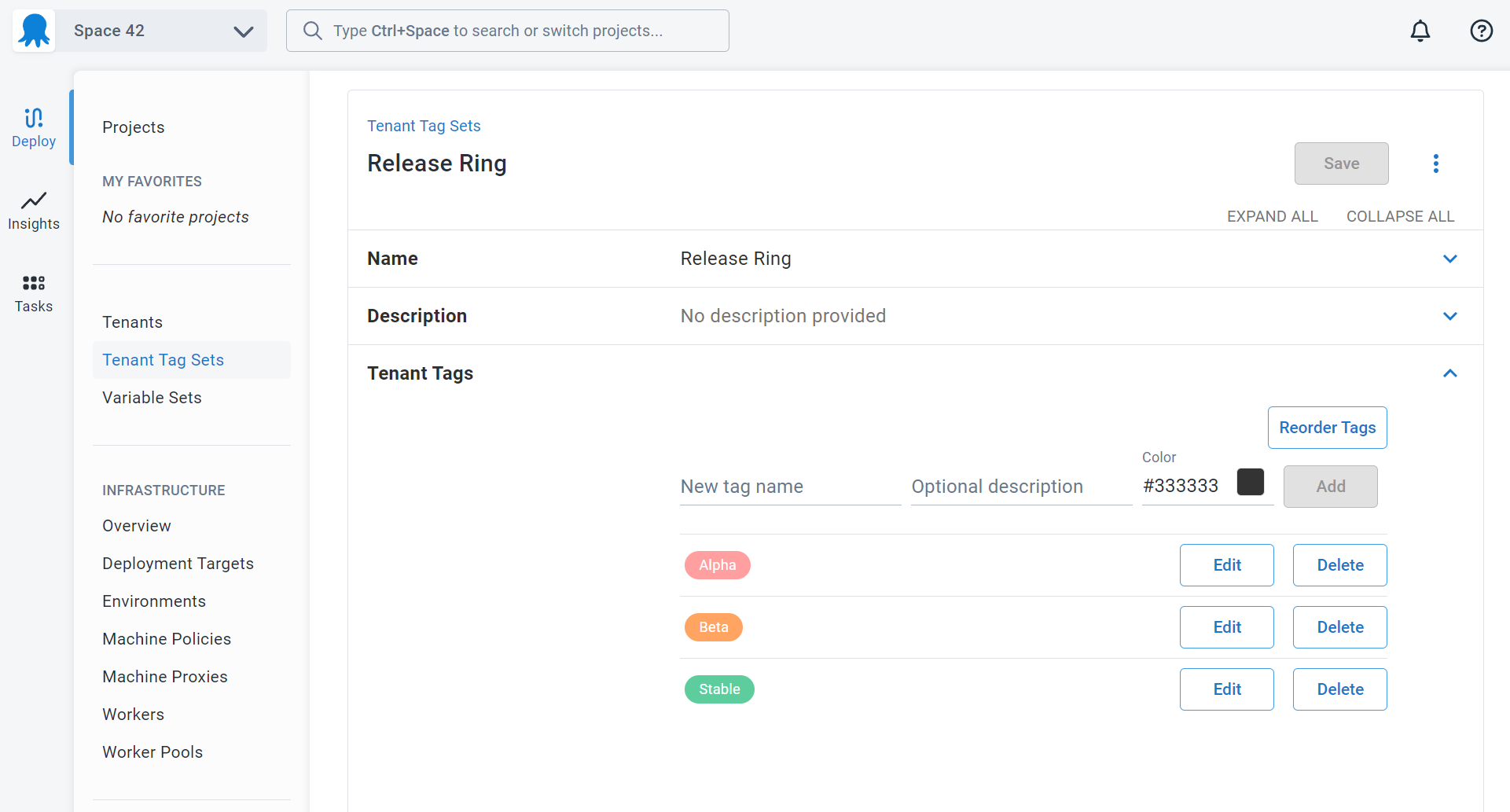Viewport: 1510px width, 812px height.
Task: Click the Stable tag chip
Action: point(719,689)
